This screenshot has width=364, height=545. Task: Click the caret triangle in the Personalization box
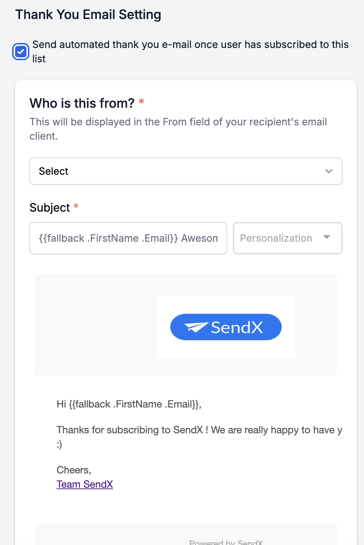(x=326, y=237)
